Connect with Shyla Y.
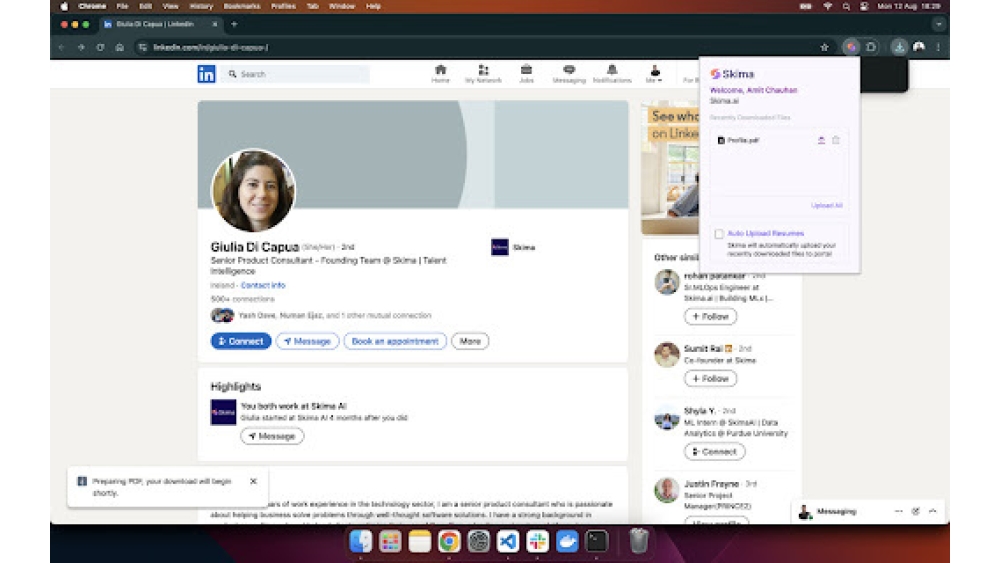 tap(714, 451)
